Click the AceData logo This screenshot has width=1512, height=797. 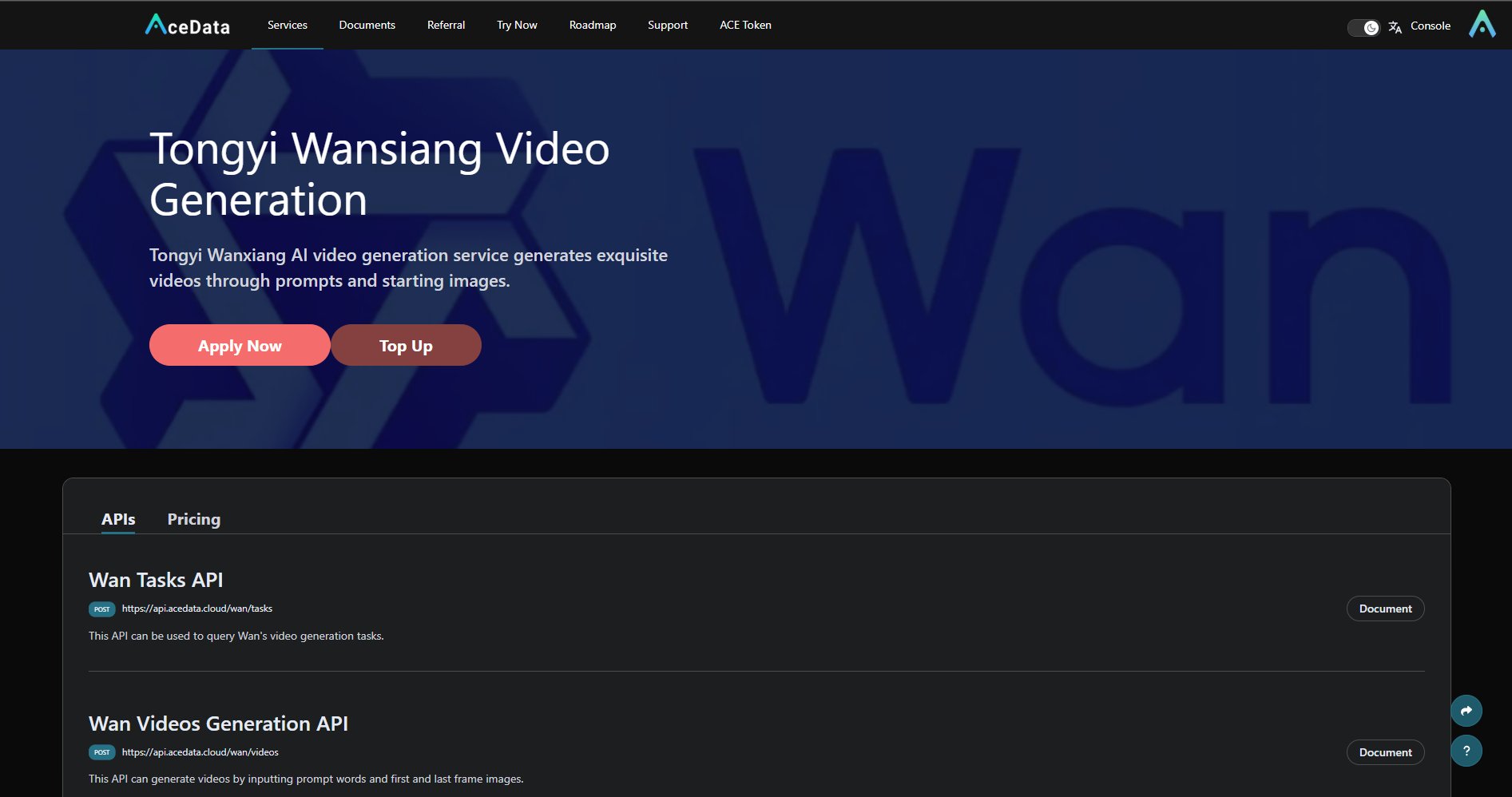tap(187, 26)
